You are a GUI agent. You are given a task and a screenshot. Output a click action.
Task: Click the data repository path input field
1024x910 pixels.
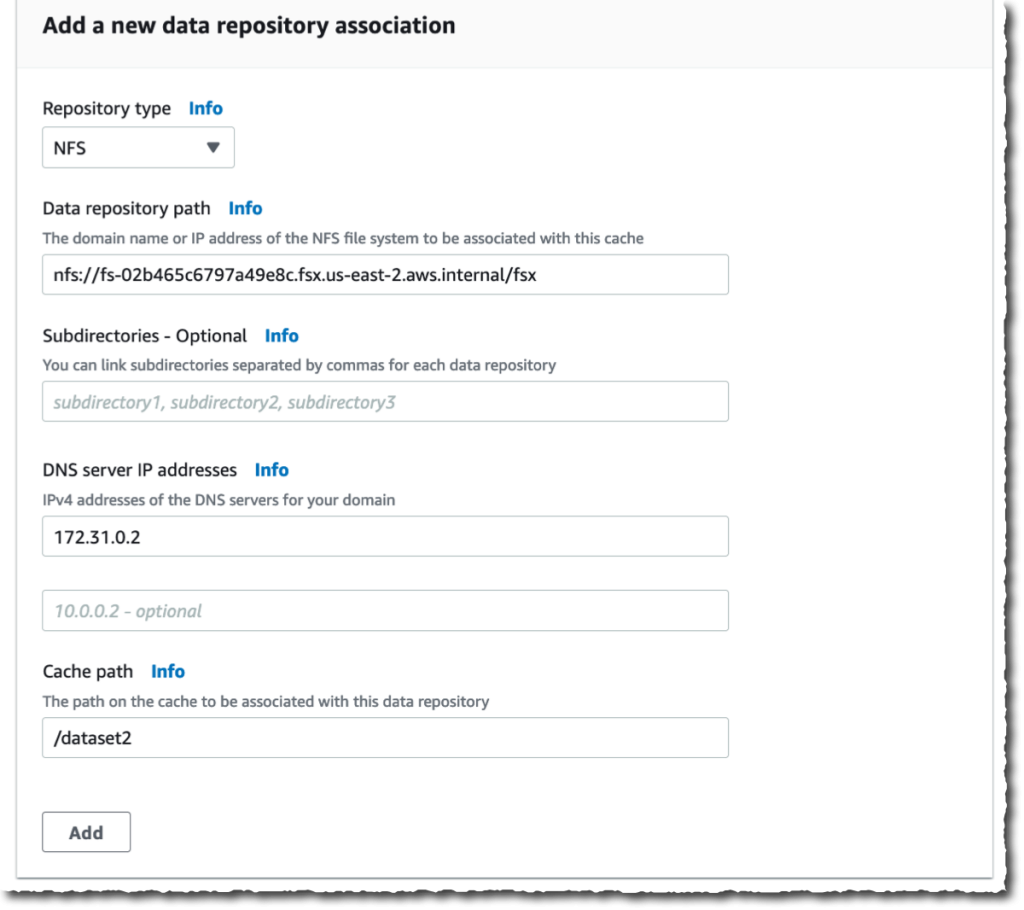[385, 275]
